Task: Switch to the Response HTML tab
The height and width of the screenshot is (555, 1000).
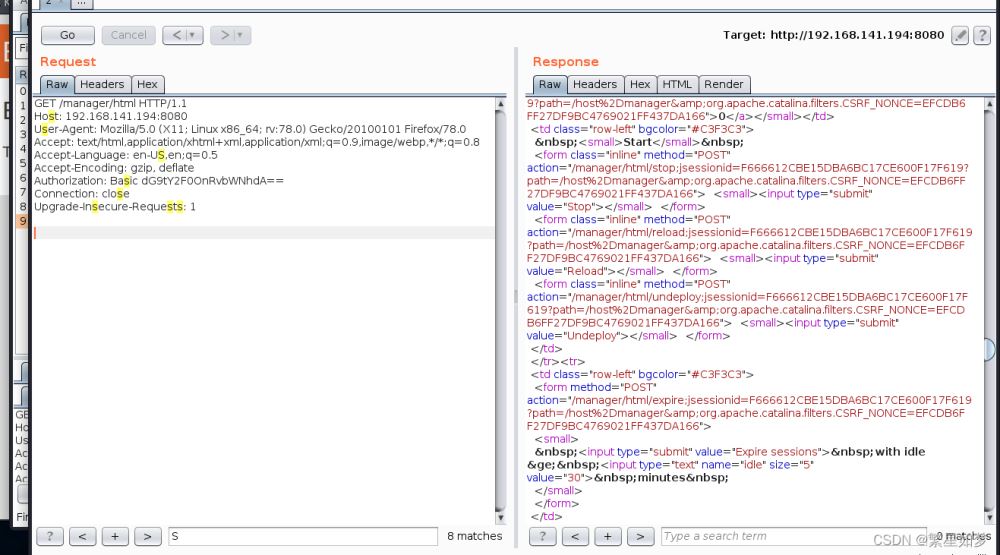Action: [677, 85]
